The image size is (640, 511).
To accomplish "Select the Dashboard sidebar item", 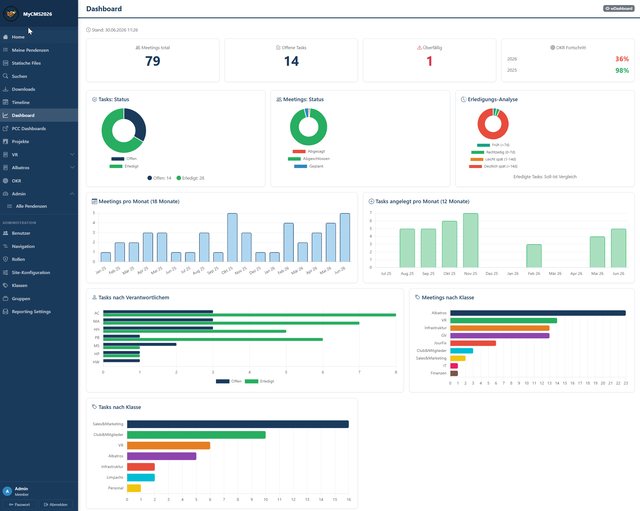I will coord(39,116).
